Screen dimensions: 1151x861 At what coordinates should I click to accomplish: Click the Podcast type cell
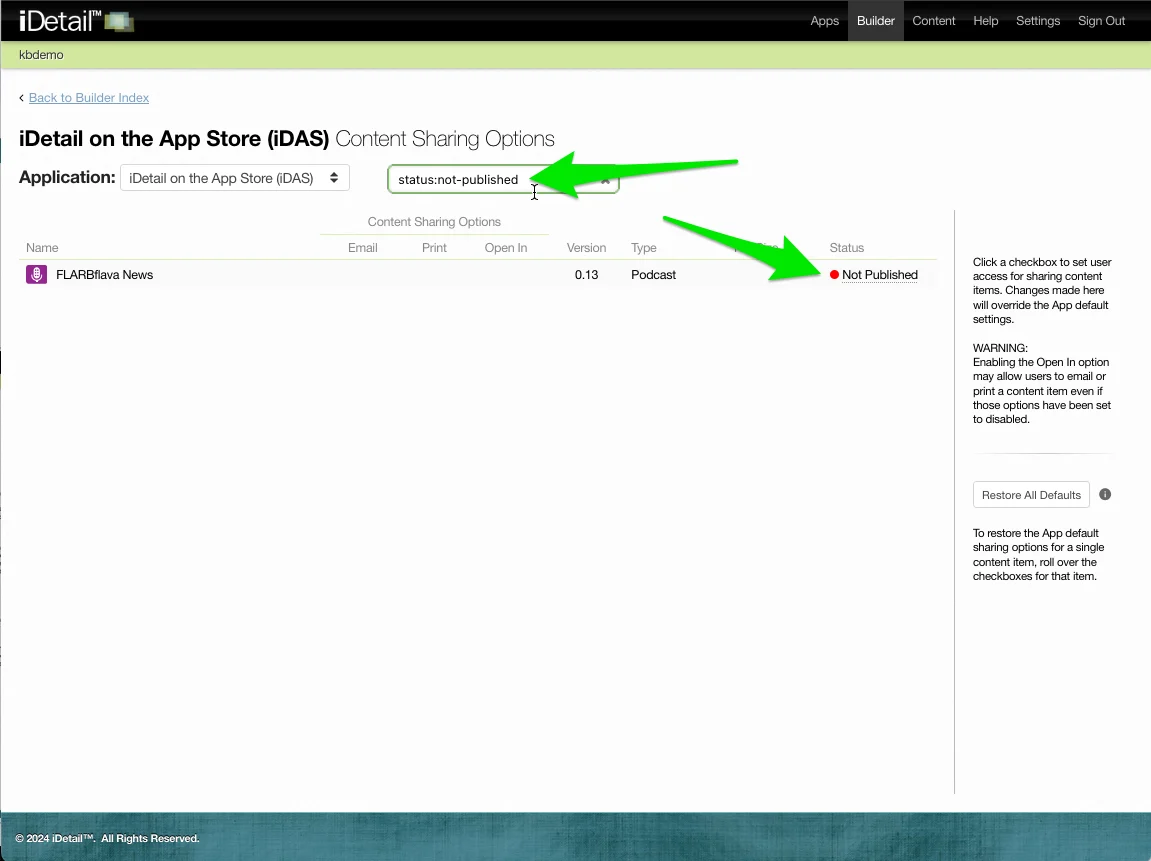tap(653, 275)
